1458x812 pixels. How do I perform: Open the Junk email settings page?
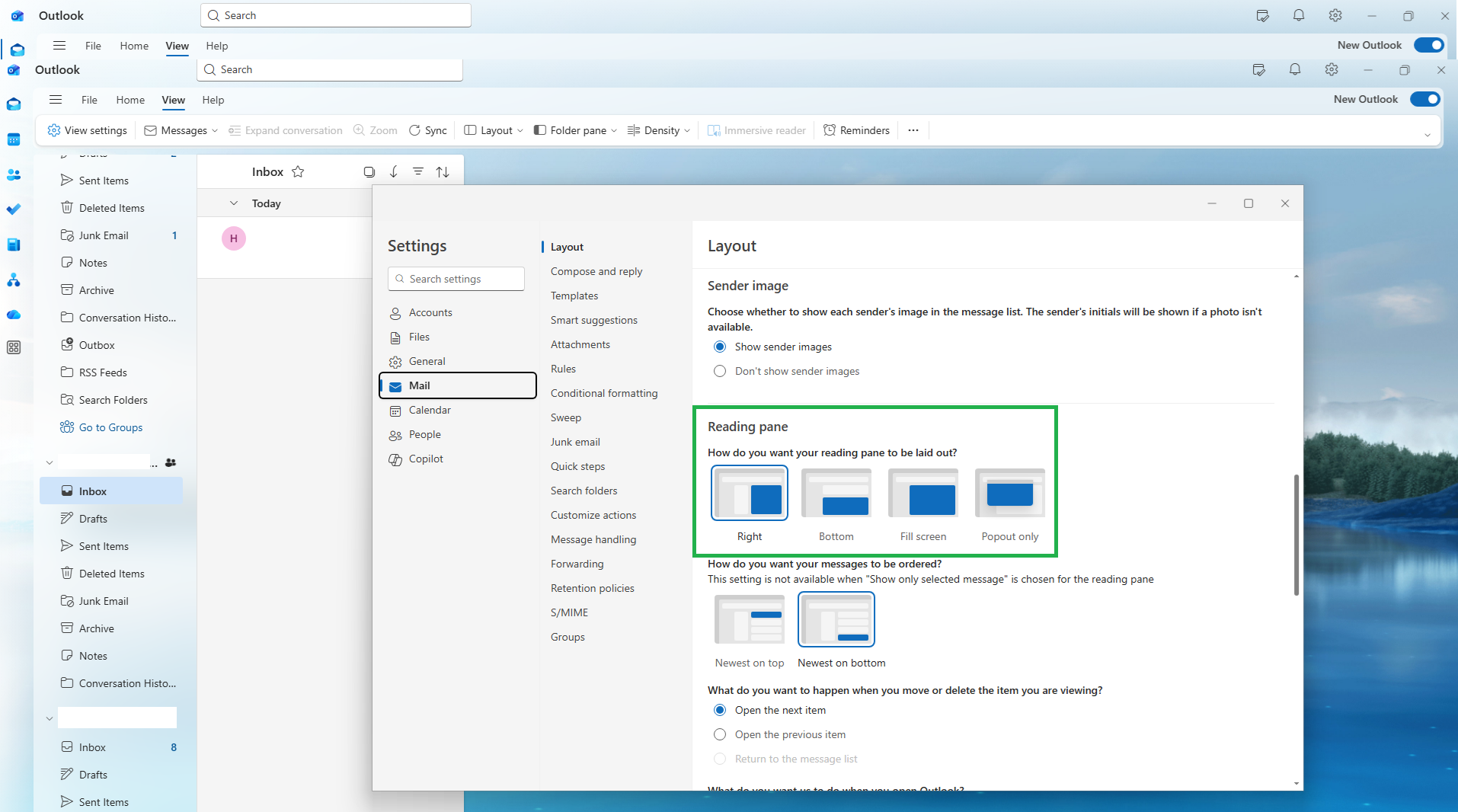tap(575, 442)
